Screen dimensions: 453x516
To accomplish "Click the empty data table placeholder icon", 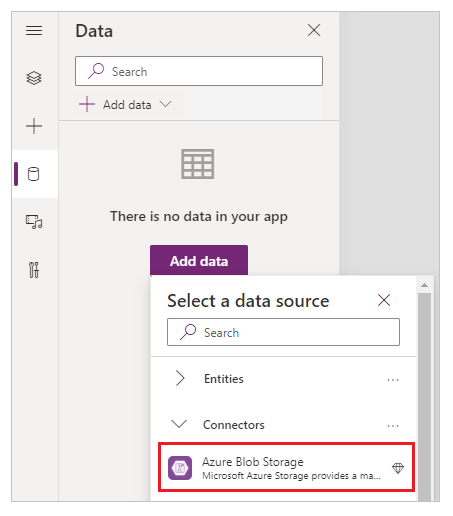I will 198,164.
